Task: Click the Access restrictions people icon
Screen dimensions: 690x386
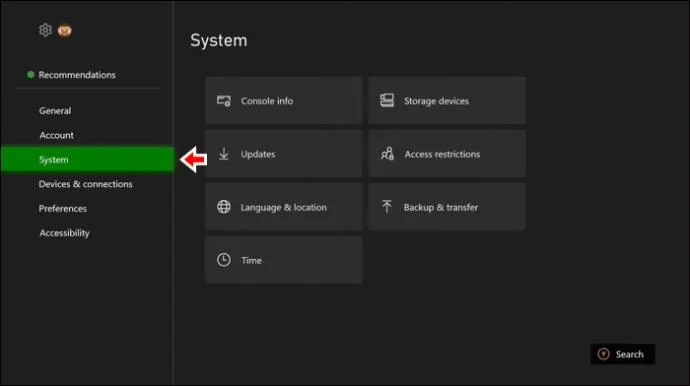Action: (387, 154)
